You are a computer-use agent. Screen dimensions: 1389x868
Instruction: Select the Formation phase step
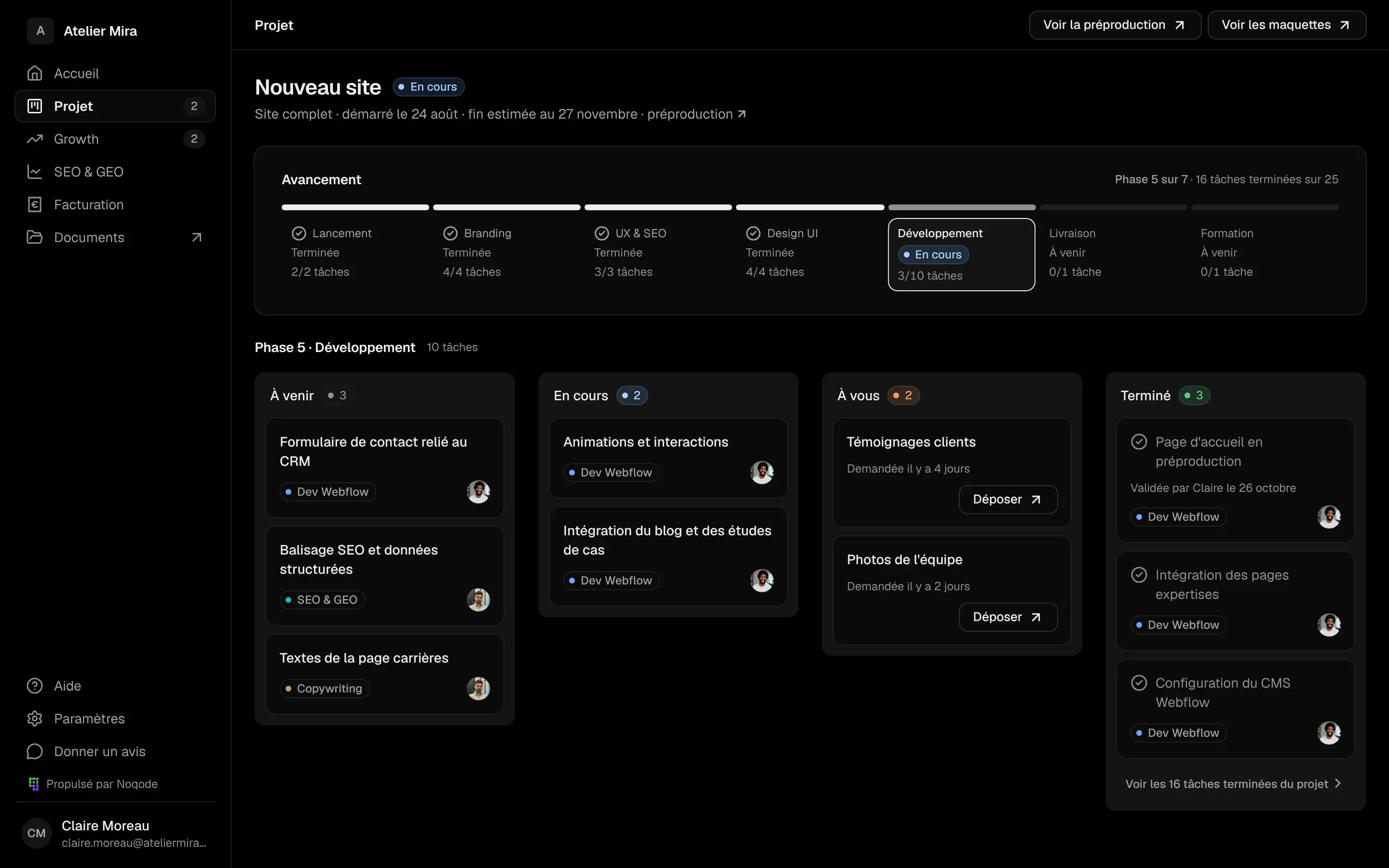tap(1265, 252)
